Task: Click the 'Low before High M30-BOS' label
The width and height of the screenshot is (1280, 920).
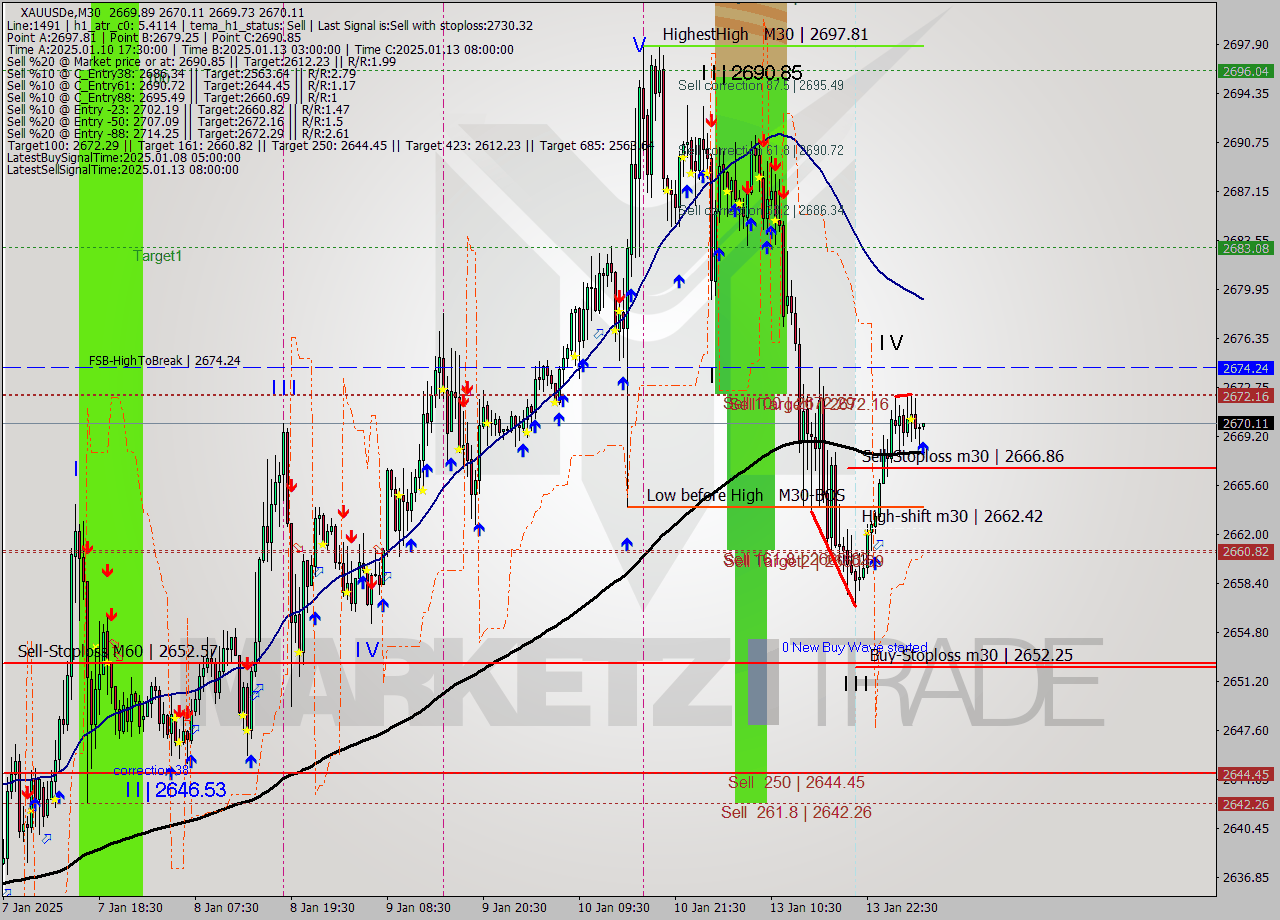Action: [745, 495]
